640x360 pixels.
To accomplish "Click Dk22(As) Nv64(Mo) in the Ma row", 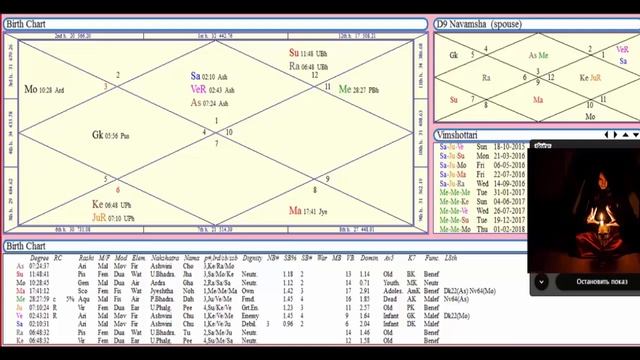I will pyautogui.click(x=470, y=291).
